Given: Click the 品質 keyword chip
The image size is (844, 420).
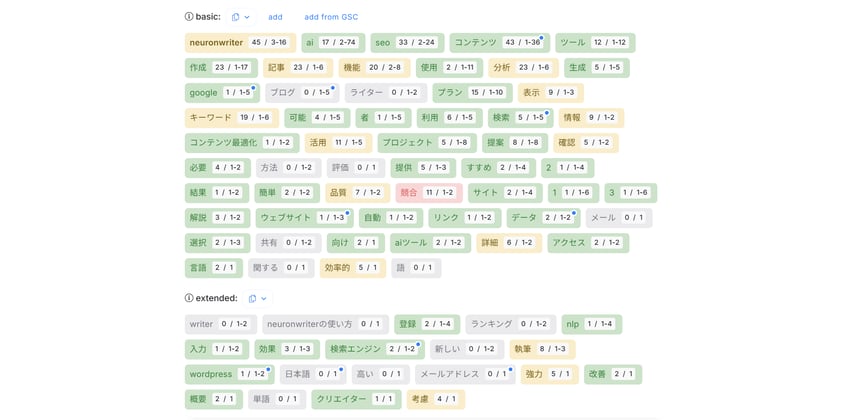Looking at the screenshot, I should [x=357, y=193].
